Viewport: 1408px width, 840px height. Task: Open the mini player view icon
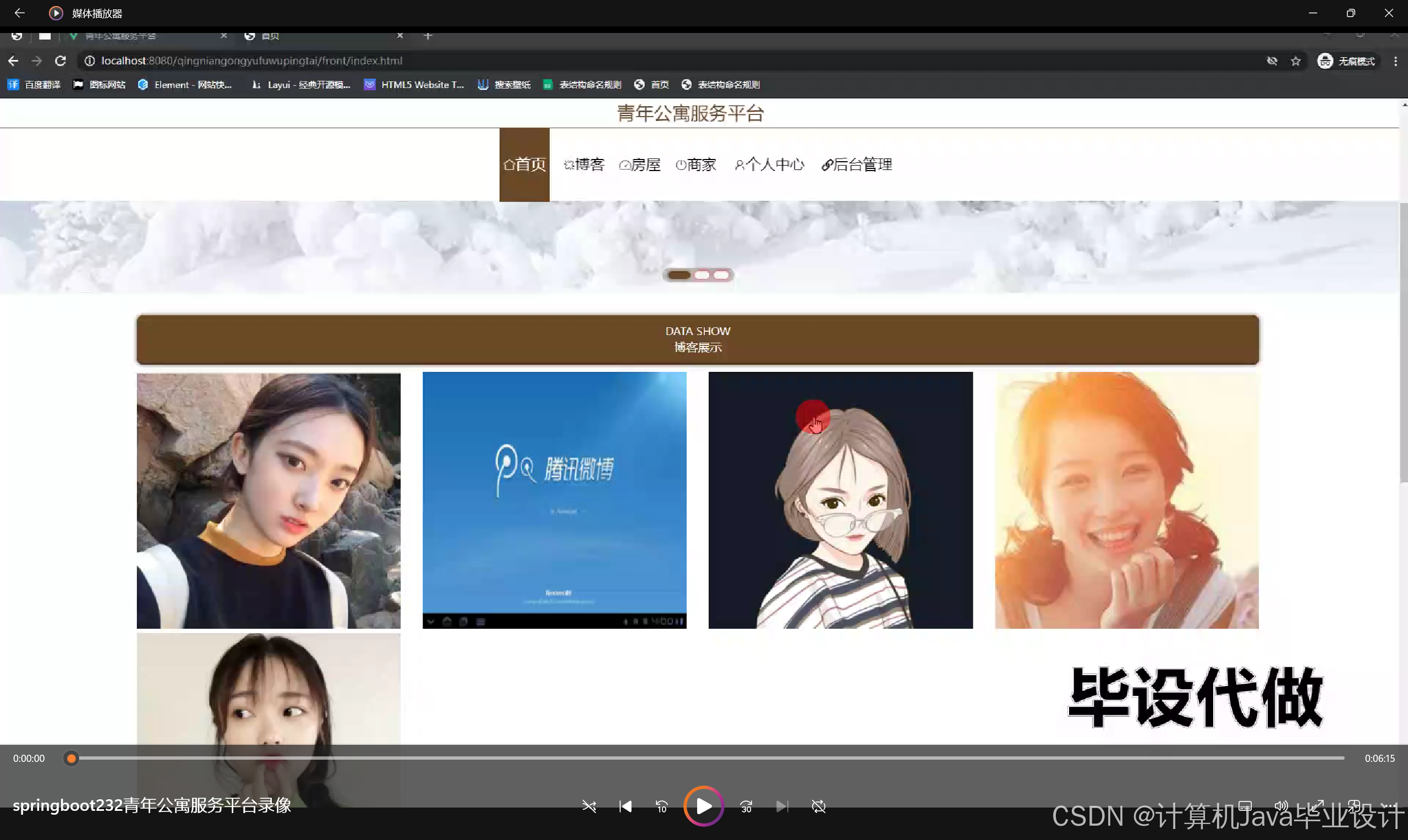pos(1354,805)
